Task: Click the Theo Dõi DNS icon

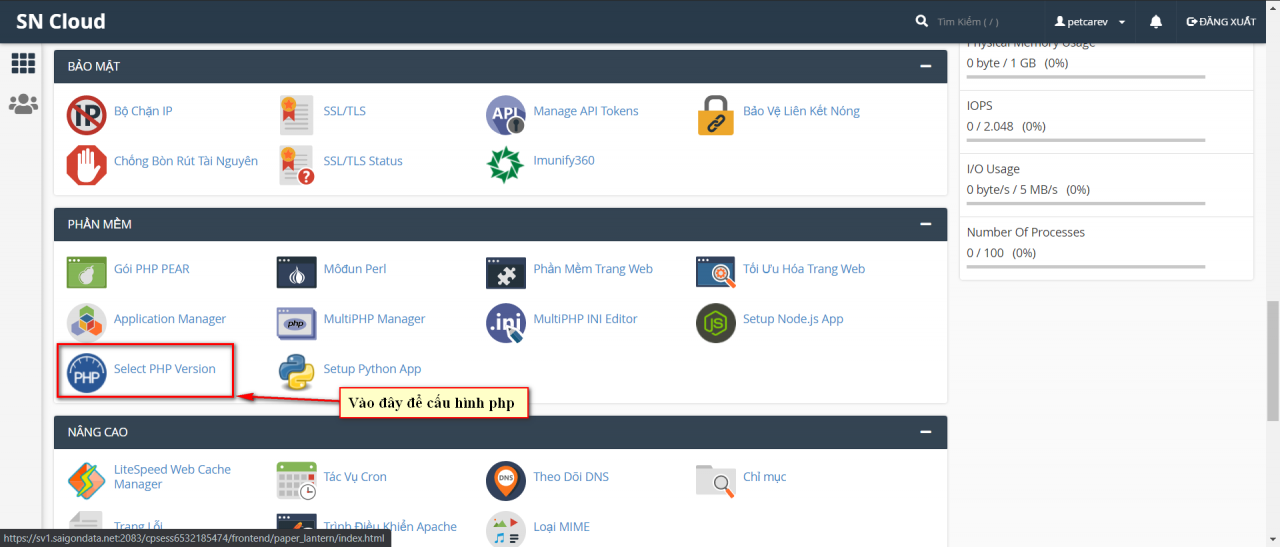Action: point(506,481)
